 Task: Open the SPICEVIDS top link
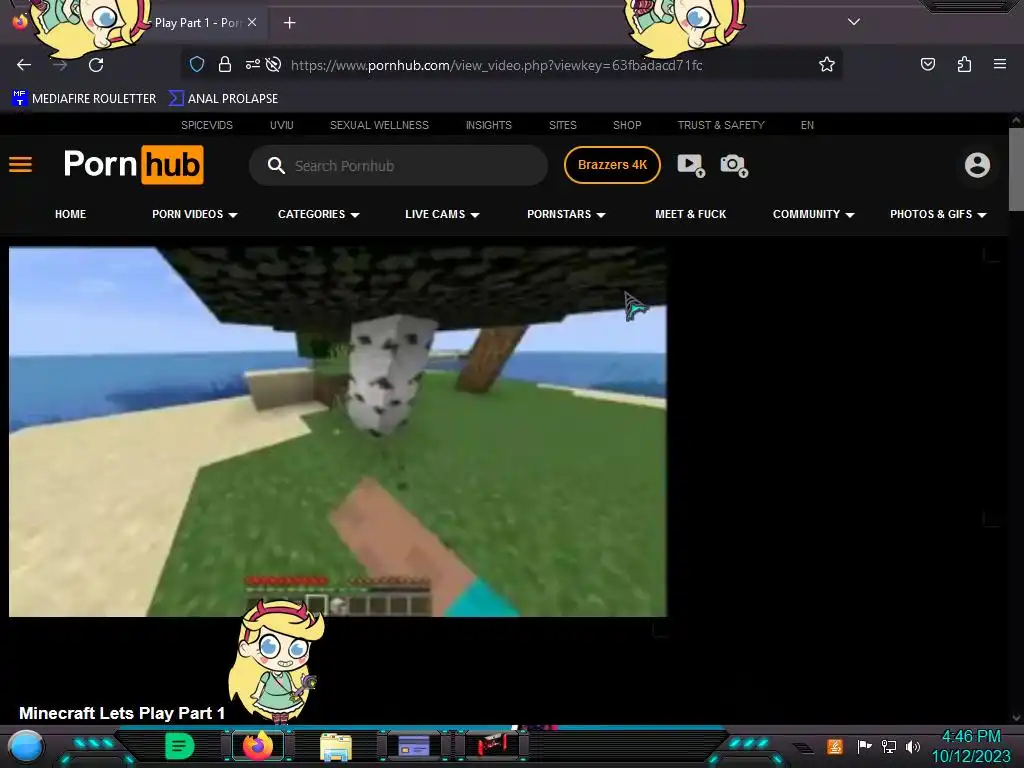click(x=206, y=125)
